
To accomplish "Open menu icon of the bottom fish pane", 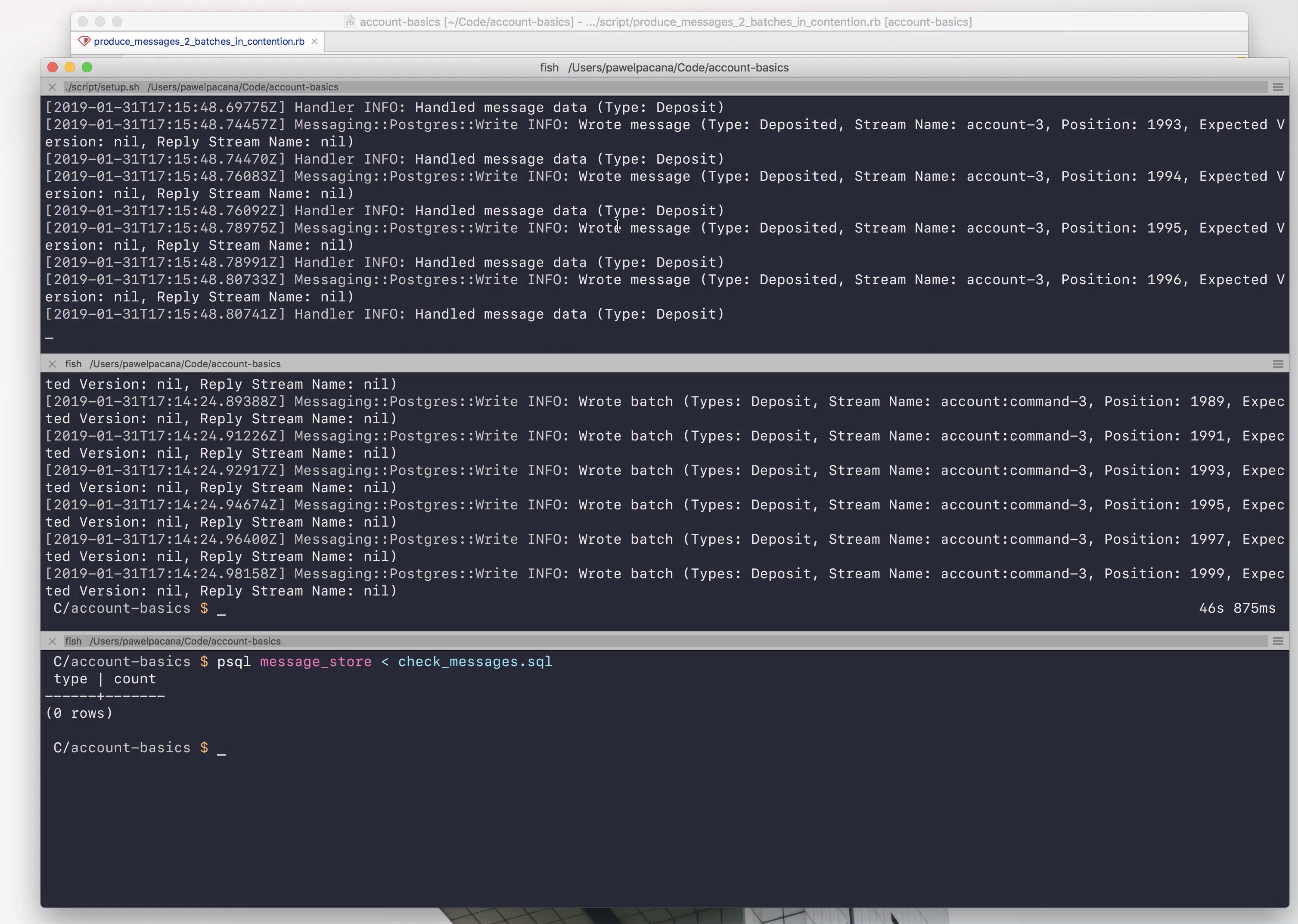I will click(x=1277, y=641).
